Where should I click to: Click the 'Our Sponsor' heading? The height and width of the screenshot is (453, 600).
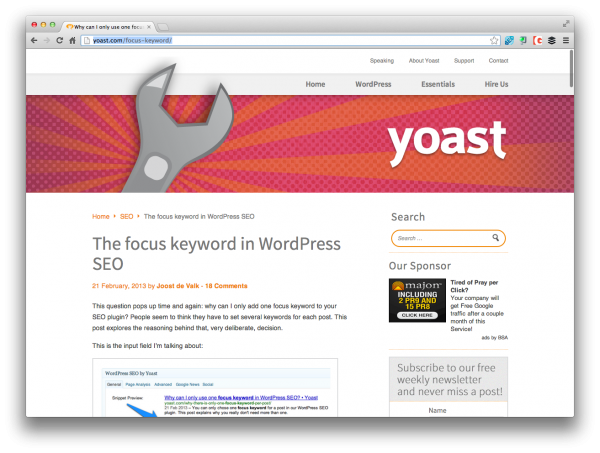420,266
